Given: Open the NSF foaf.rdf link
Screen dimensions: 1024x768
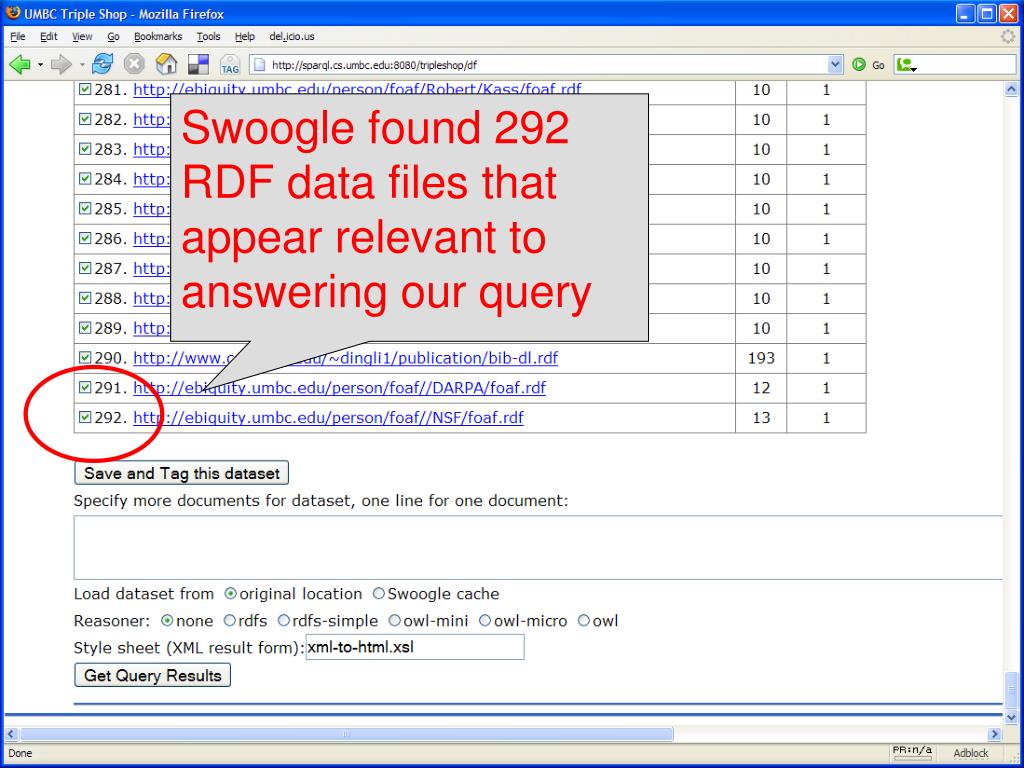Looking at the screenshot, I should pyautogui.click(x=328, y=417).
